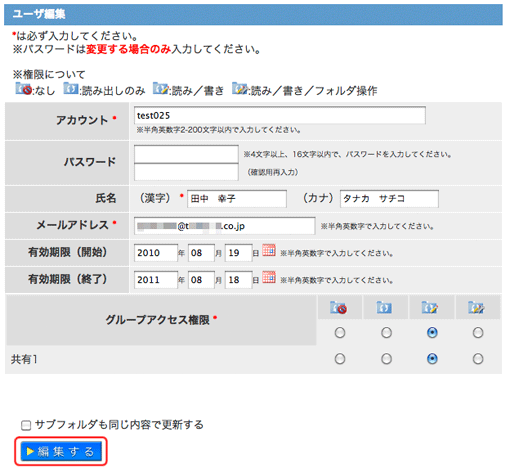Screen dimensions: 510x468
Task: Click the 読み/書き legend folder icon
Action: (160, 89)
